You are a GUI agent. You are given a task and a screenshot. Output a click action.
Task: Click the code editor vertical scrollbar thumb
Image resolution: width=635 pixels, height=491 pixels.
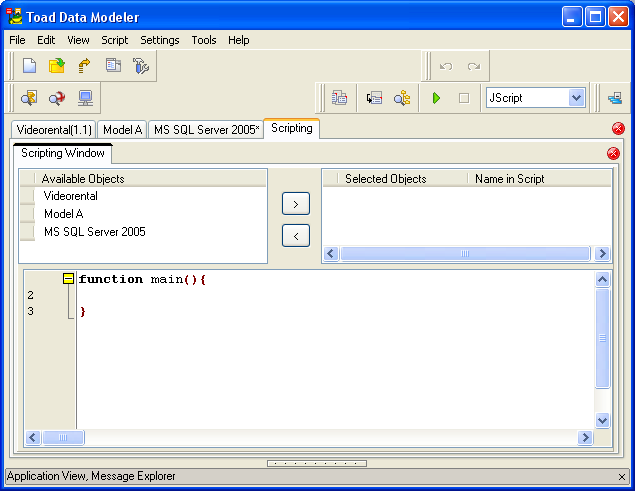pos(603,338)
